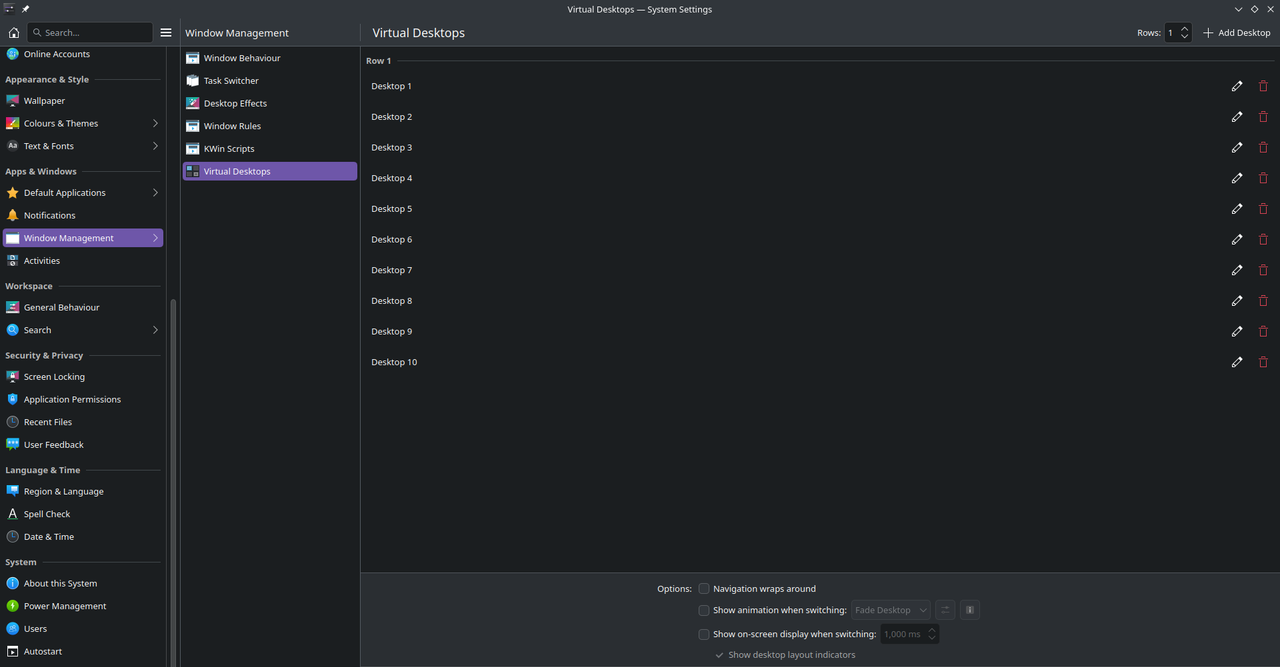Remove Desktop 3 via its trash icon

coord(1263,147)
